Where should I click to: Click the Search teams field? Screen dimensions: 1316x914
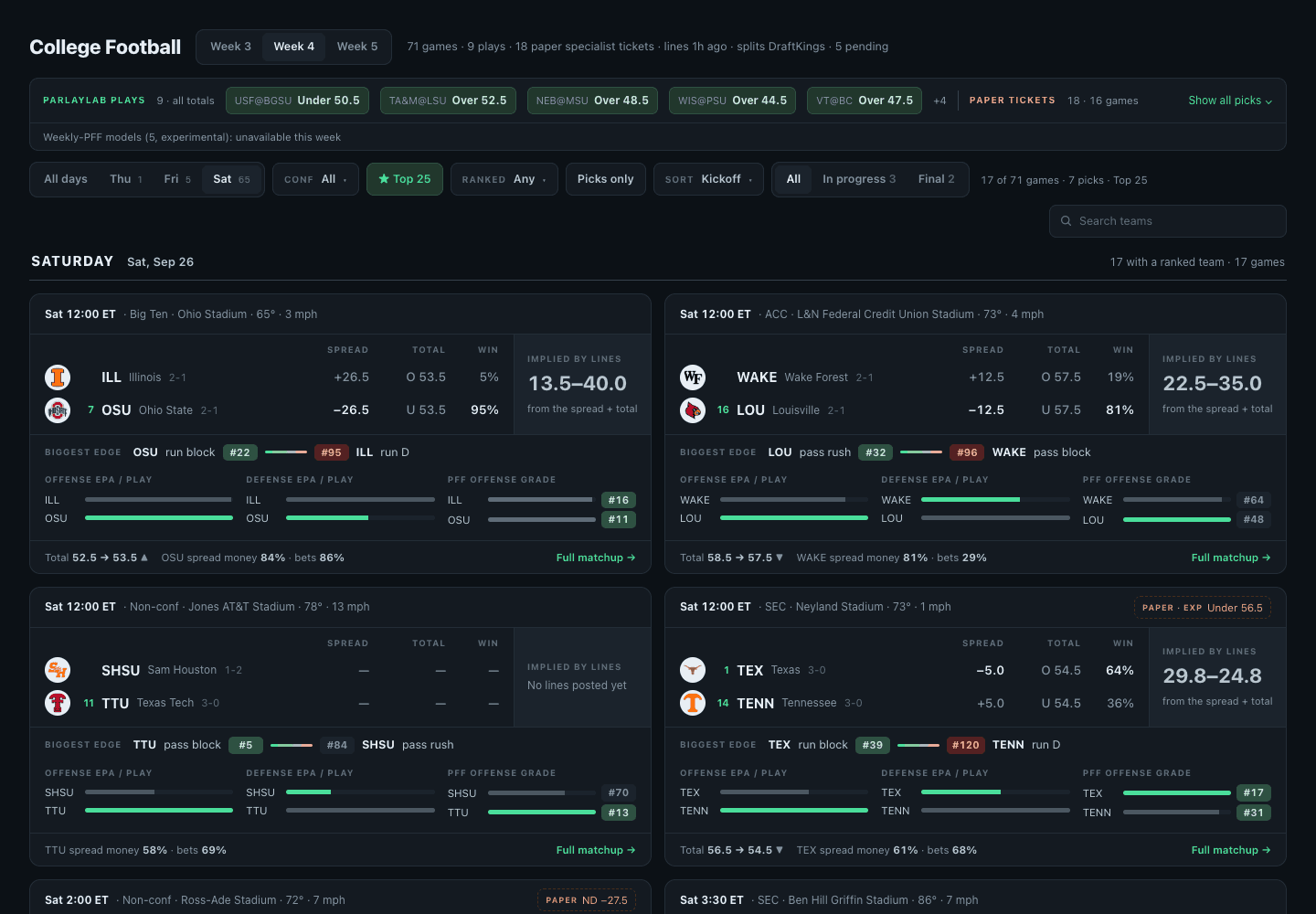[1168, 221]
